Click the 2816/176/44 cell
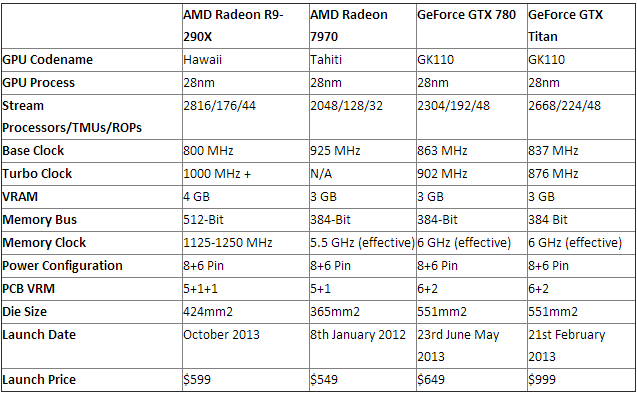 tap(245, 117)
